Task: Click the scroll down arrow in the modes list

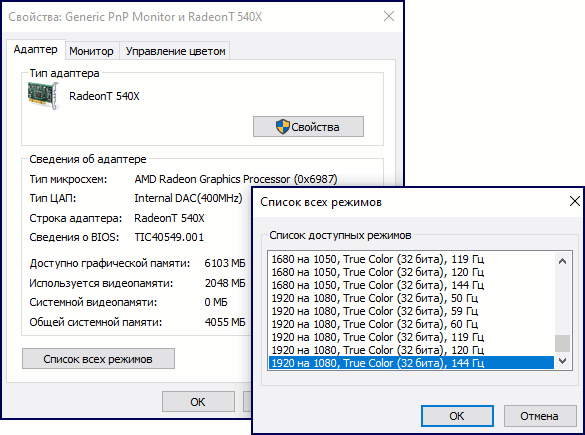Action: pos(562,361)
